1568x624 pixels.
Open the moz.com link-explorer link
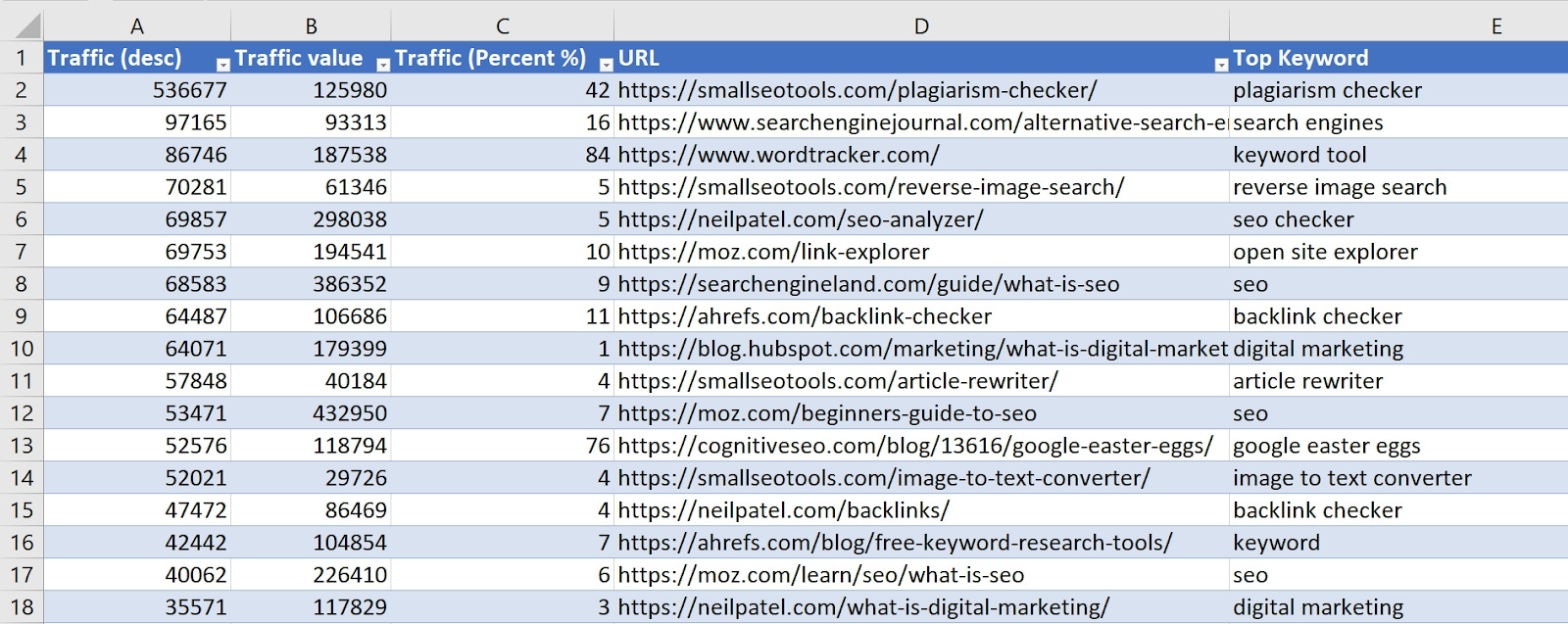774,251
